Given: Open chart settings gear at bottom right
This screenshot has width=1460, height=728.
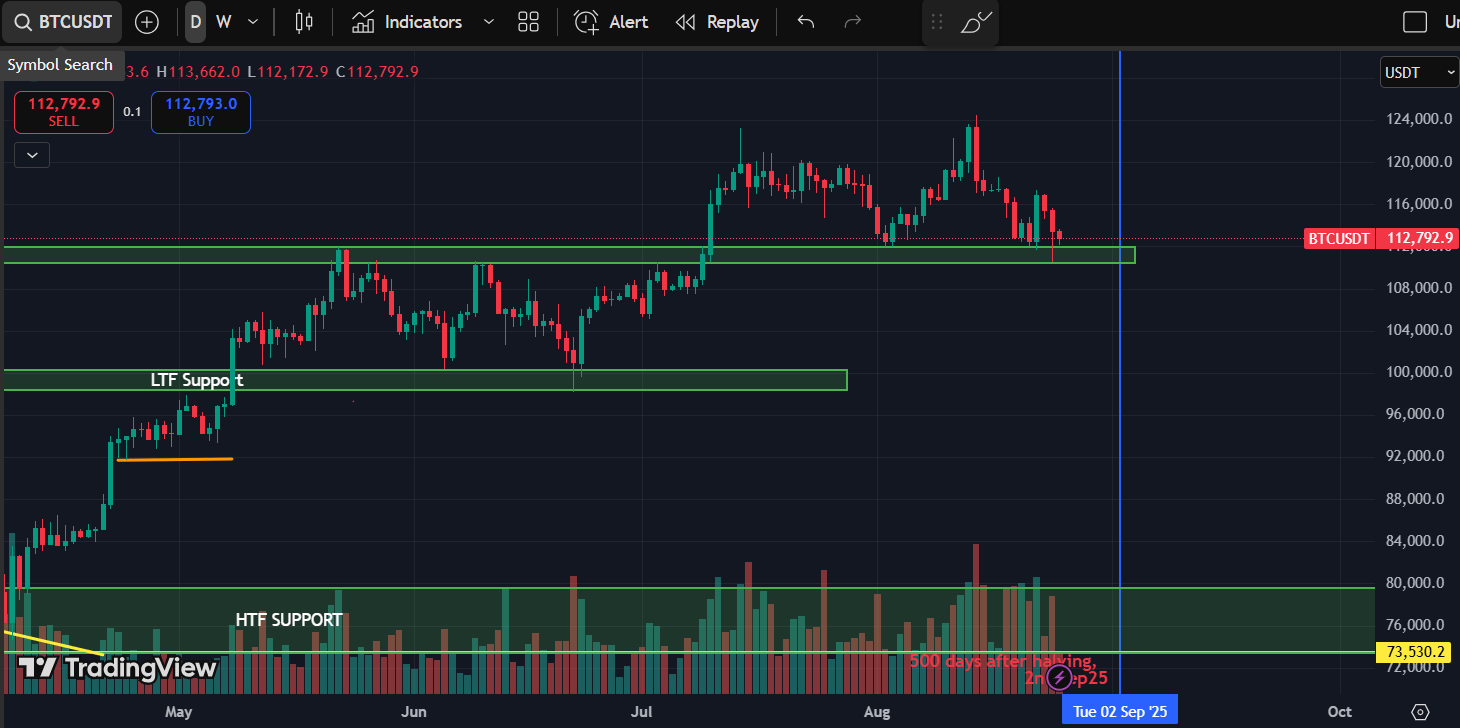Looking at the screenshot, I should point(1420,712).
